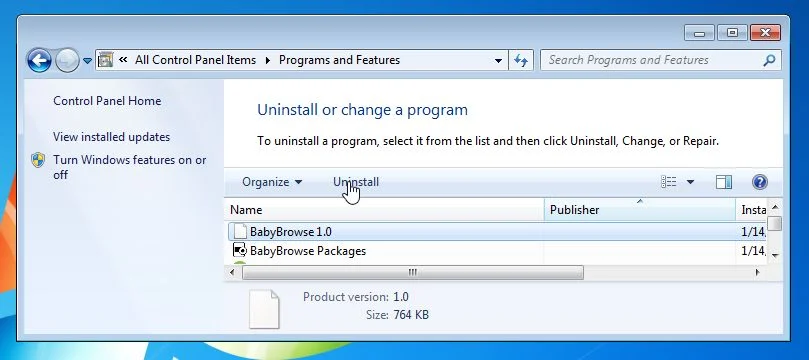This screenshot has height=360, width=809.
Task: Refresh the Programs and Features view
Action: (x=521, y=60)
